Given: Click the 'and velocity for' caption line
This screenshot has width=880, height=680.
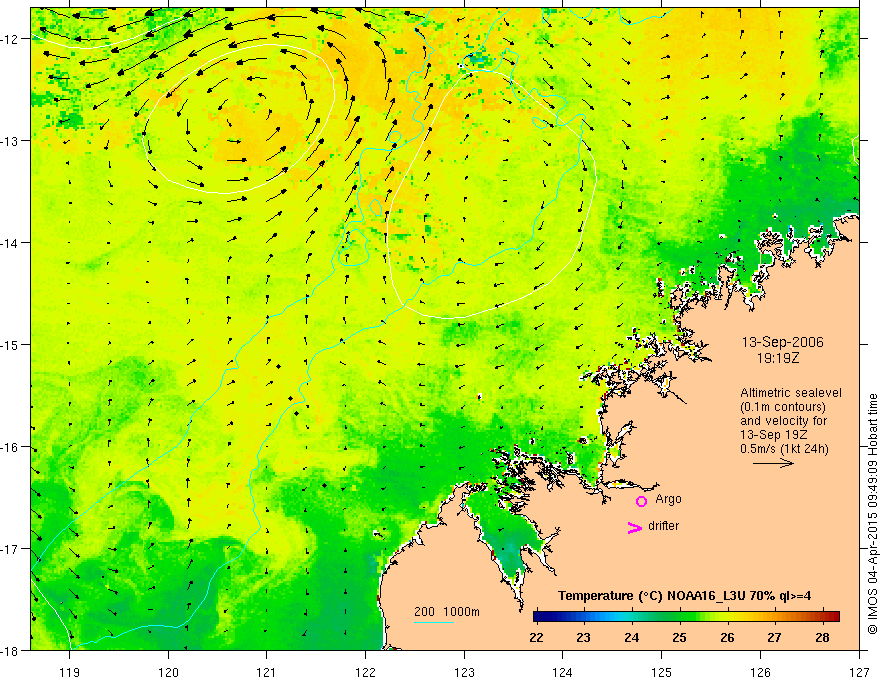Looking at the screenshot, I should 783,421.
